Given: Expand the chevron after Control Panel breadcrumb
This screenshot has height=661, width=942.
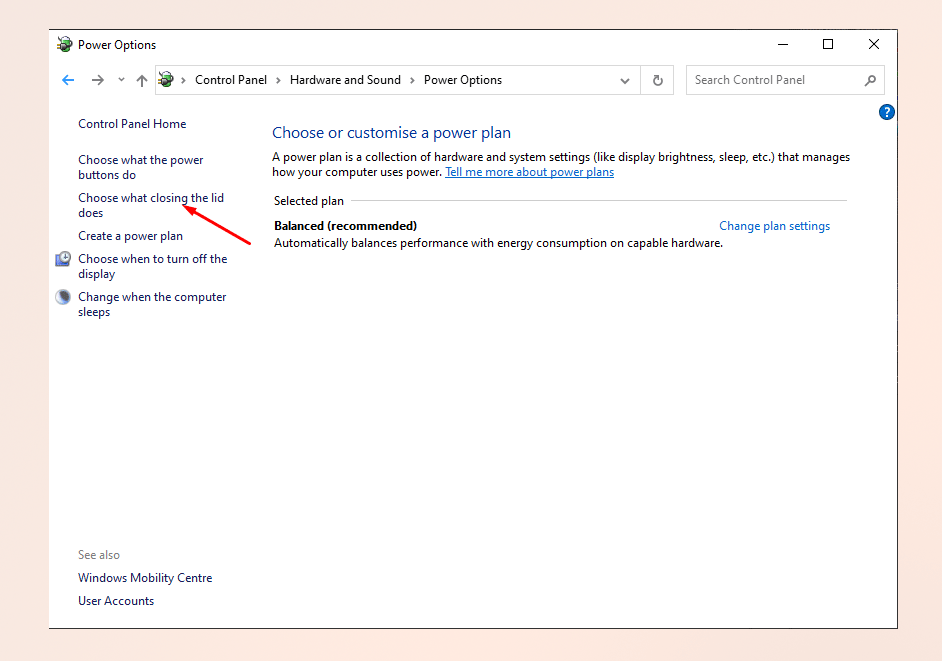Looking at the screenshot, I should click(x=278, y=80).
